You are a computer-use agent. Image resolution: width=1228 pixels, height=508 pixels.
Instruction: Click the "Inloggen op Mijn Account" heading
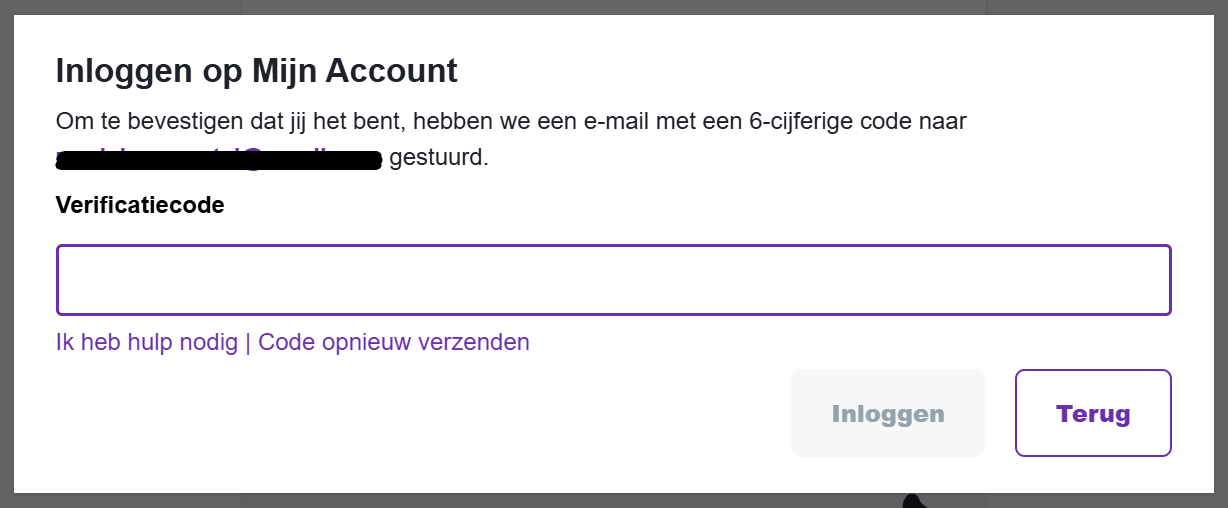[x=256, y=71]
